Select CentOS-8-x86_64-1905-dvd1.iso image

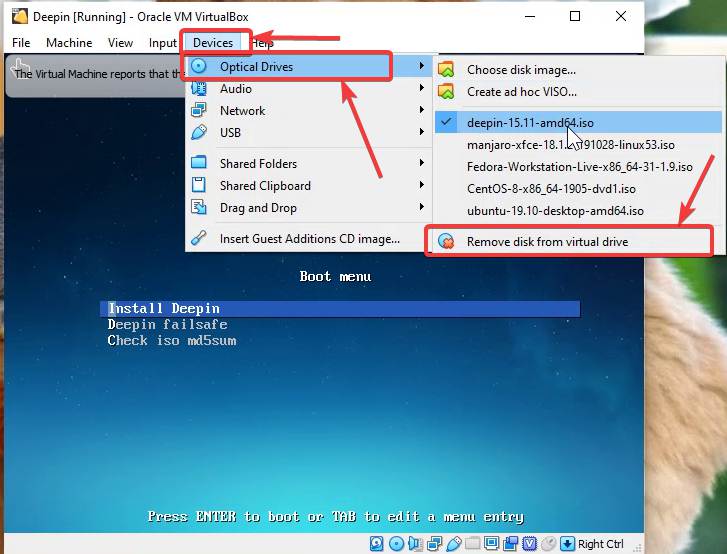[x=578, y=189]
